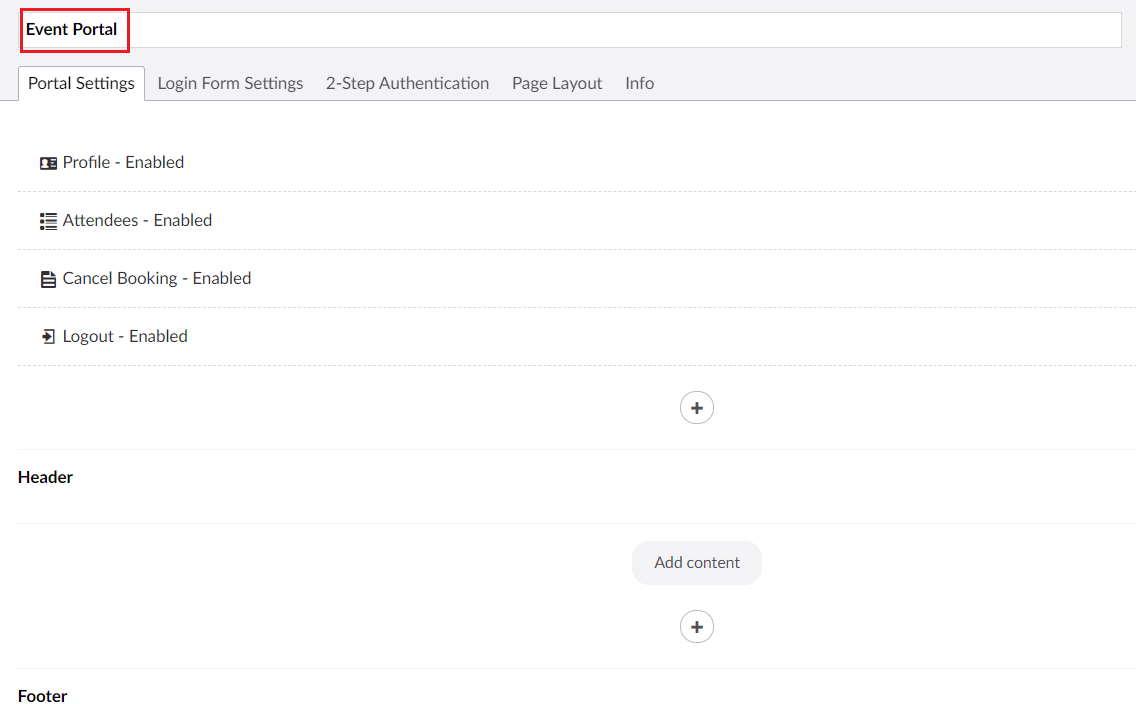The width and height of the screenshot is (1136, 704).
Task: Go to the 2-Step Authentication tab
Action: click(x=407, y=83)
